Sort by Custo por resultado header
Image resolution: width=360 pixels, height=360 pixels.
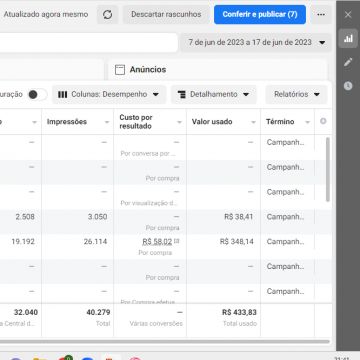click(x=136, y=122)
